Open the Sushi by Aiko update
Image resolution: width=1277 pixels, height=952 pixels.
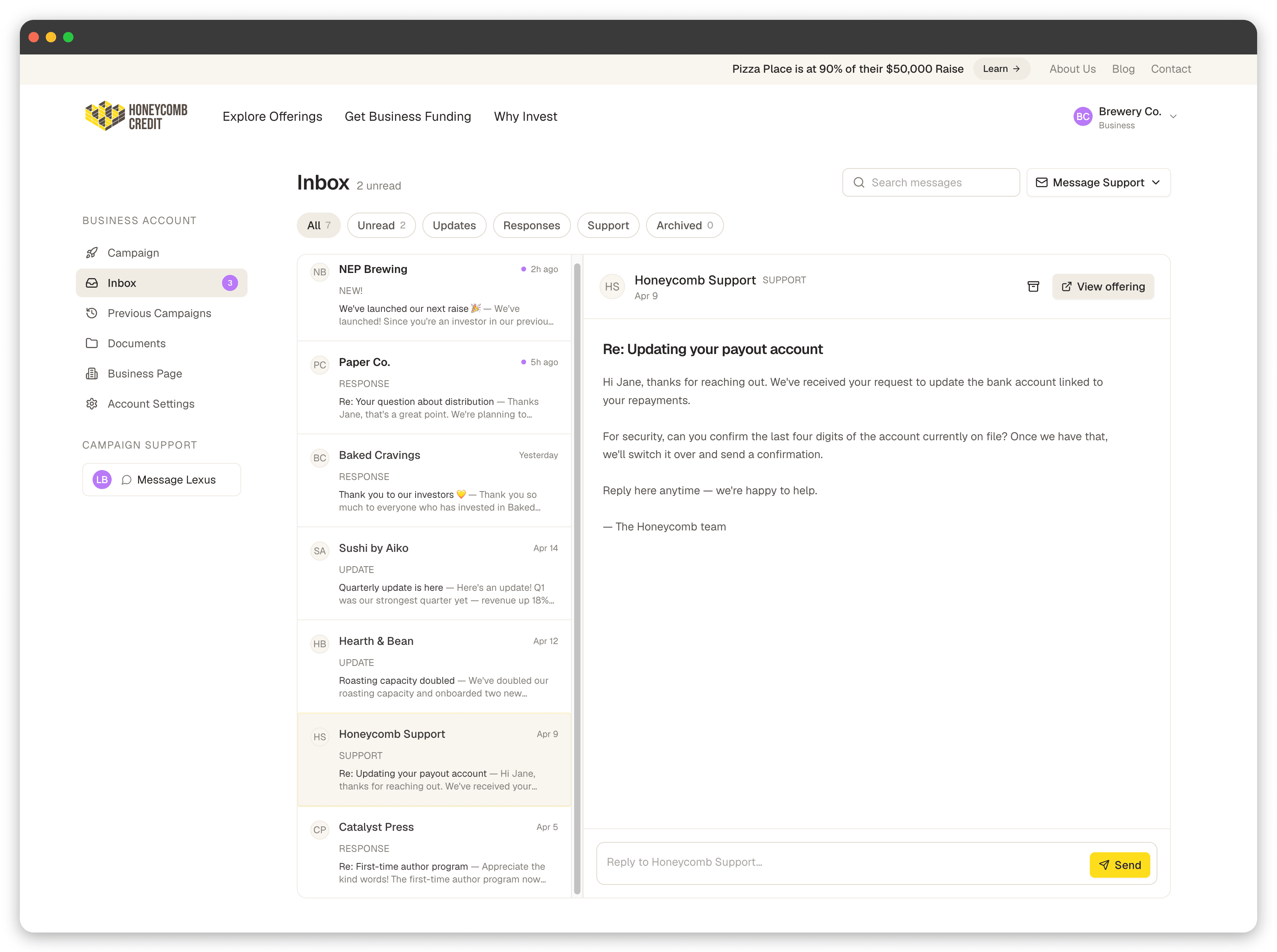[x=434, y=573]
